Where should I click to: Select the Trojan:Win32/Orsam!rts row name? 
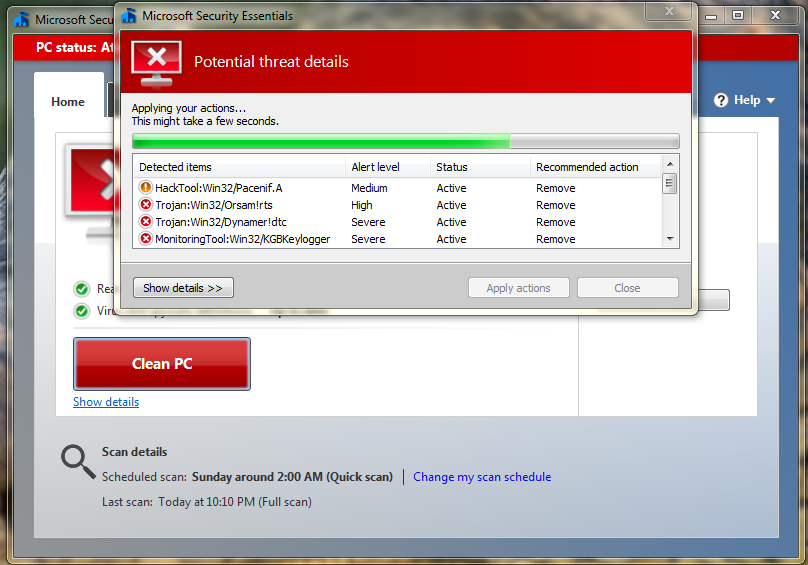pyautogui.click(x=214, y=205)
